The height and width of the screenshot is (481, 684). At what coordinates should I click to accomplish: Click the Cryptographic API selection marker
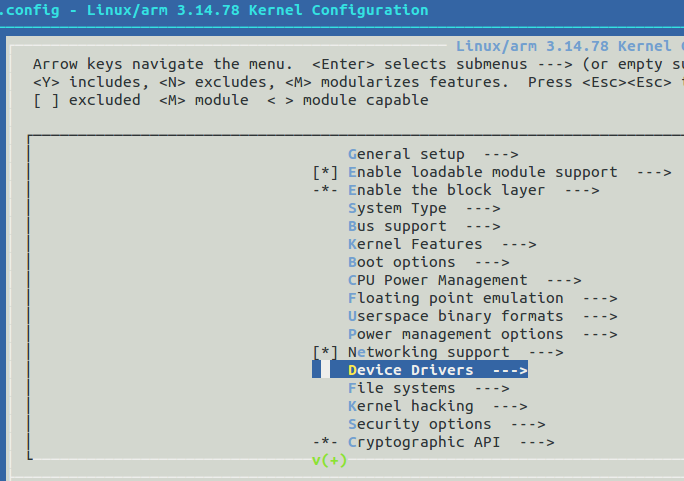coord(326,442)
